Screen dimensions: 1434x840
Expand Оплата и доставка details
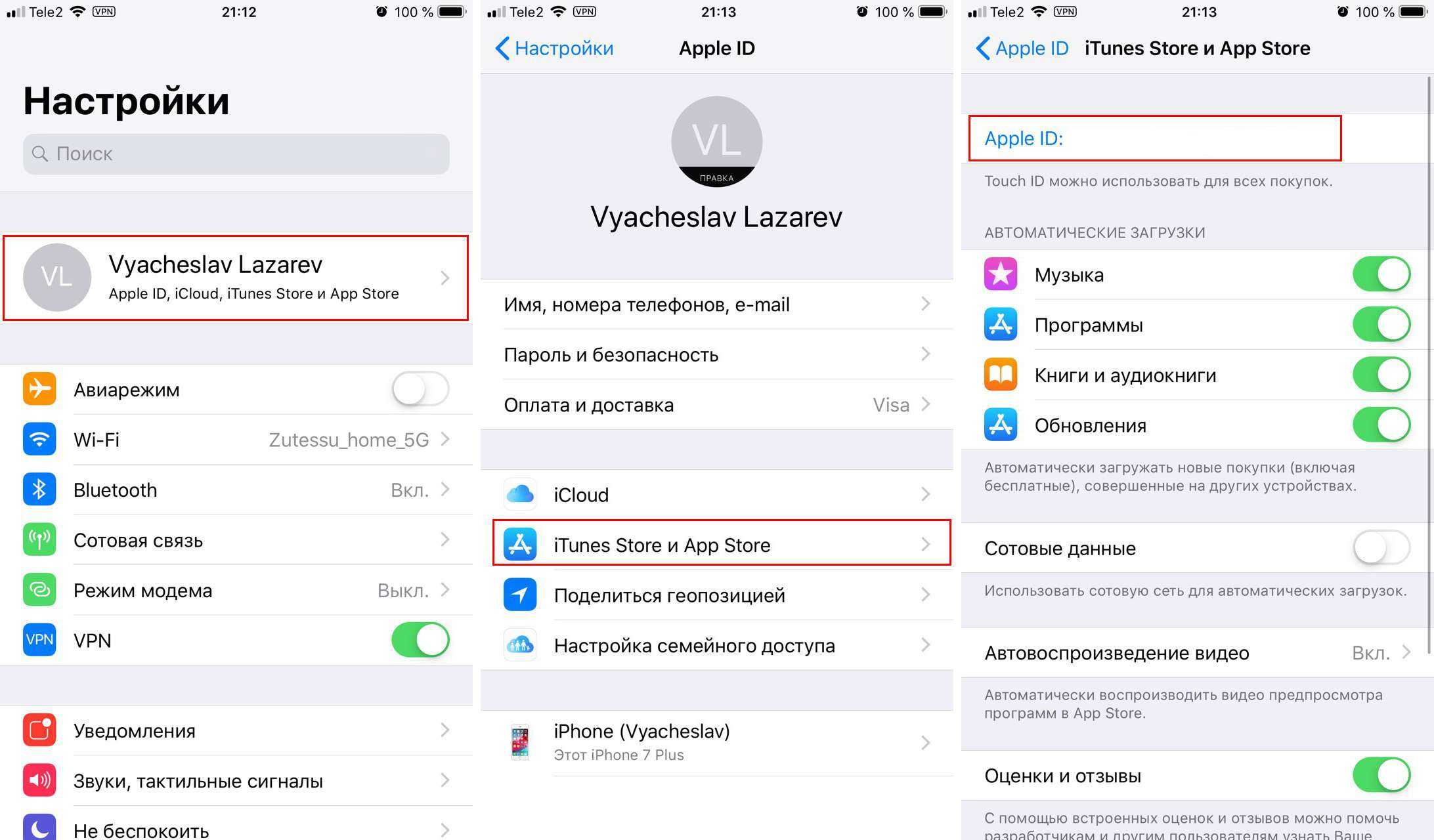point(716,405)
